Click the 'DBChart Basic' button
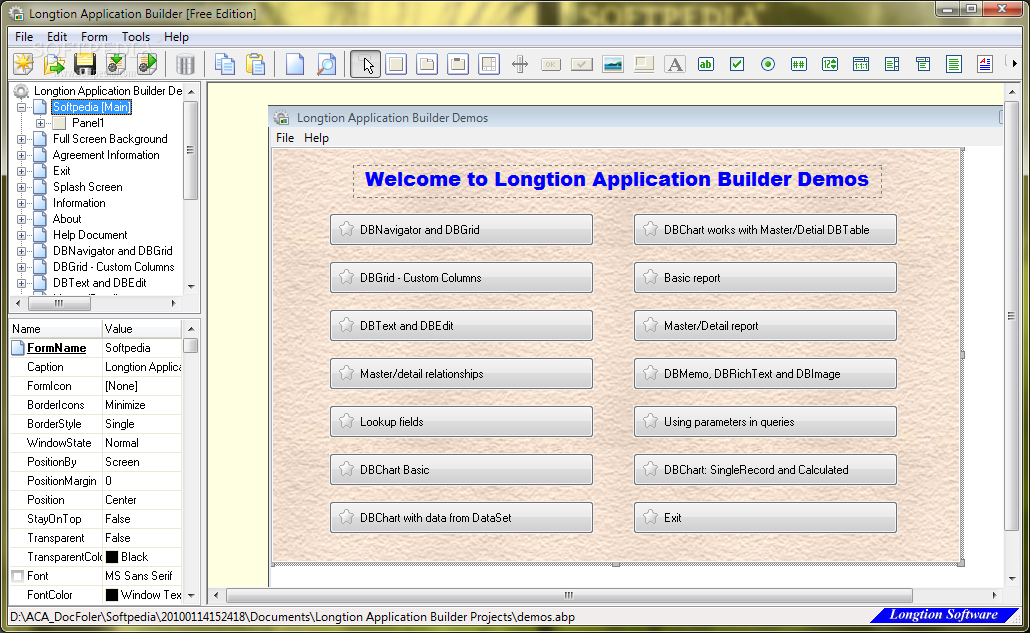Screen dimensions: 1030x633 [461, 469]
